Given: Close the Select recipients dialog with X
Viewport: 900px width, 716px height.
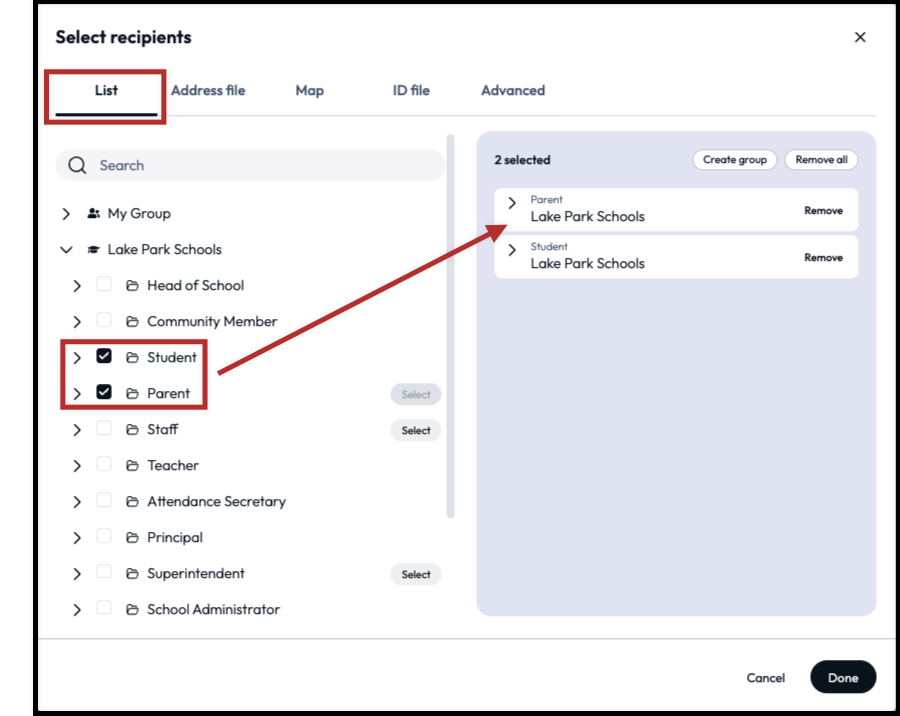Looking at the screenshot, I should [x=860, y=37].
